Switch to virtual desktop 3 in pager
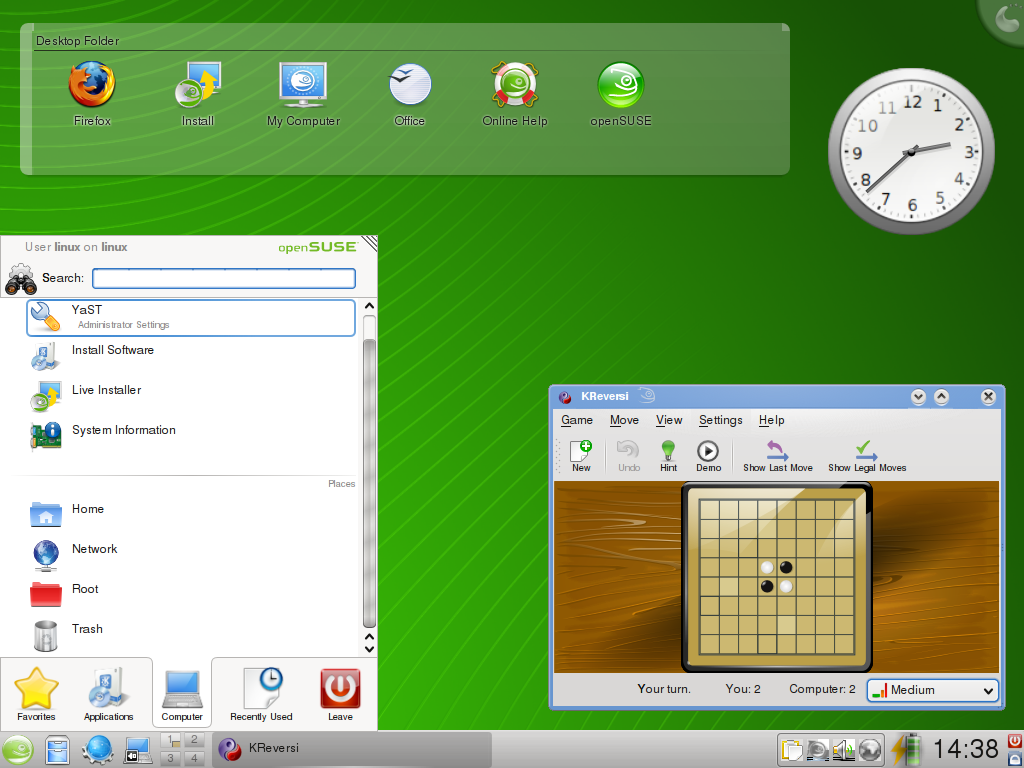Screen dimensions: 1024x768 click(x=170, y=758)
